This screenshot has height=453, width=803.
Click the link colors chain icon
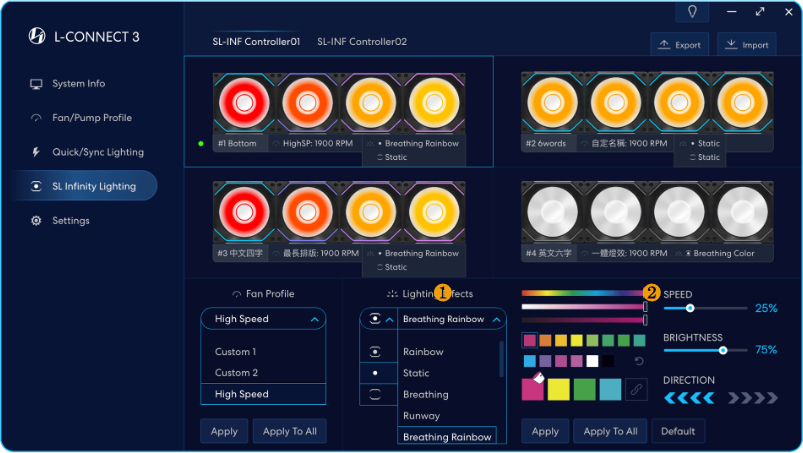[x=637, y=389]
